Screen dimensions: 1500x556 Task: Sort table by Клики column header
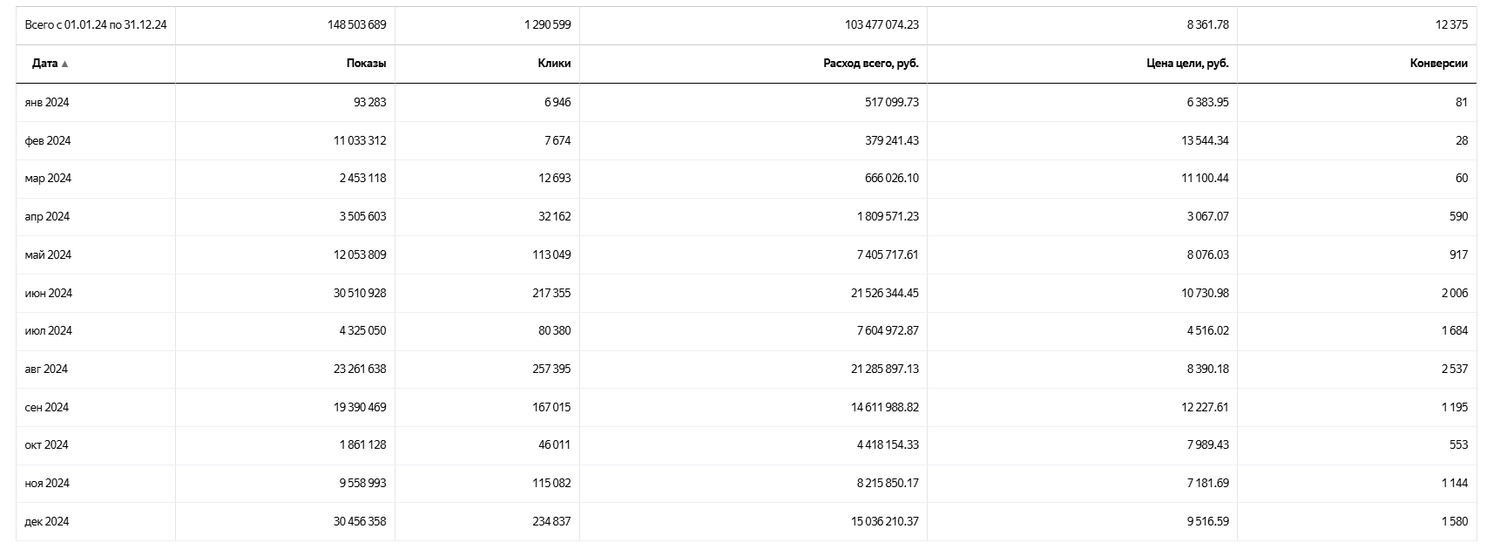pyautogui.click(x=554, y=63)
